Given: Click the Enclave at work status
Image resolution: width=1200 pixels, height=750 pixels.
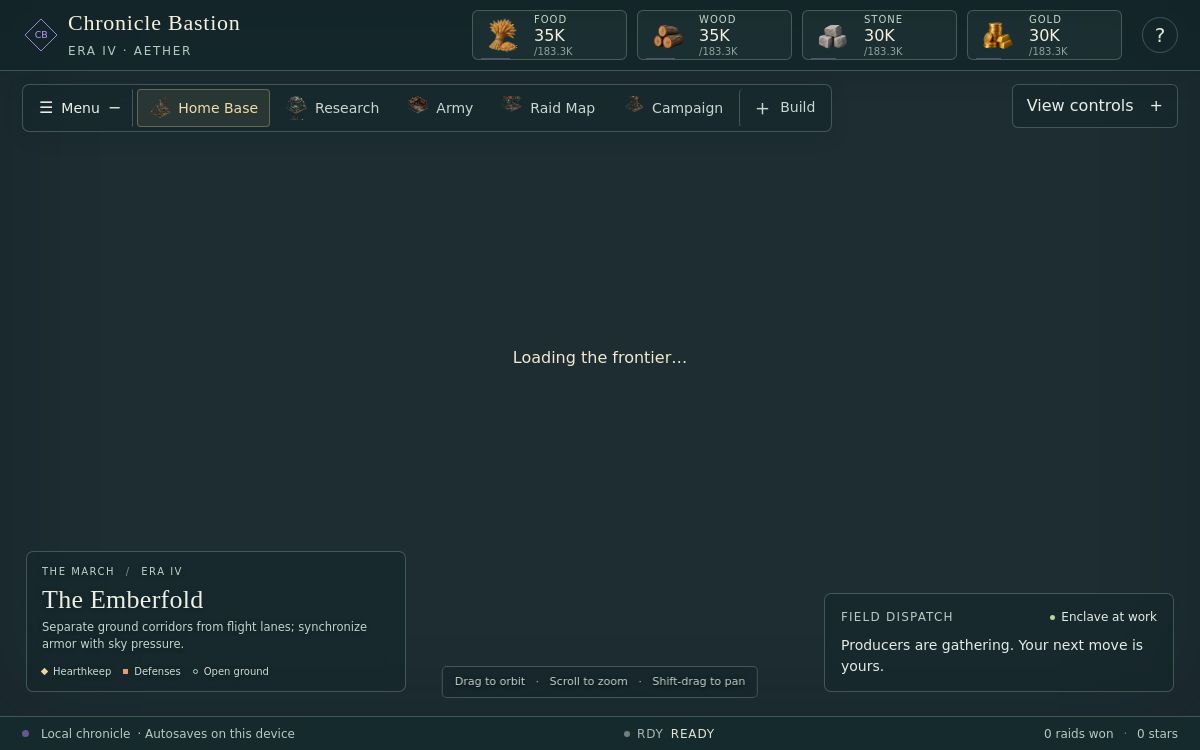Looking at the screenshot, I should coord(1103,617).
